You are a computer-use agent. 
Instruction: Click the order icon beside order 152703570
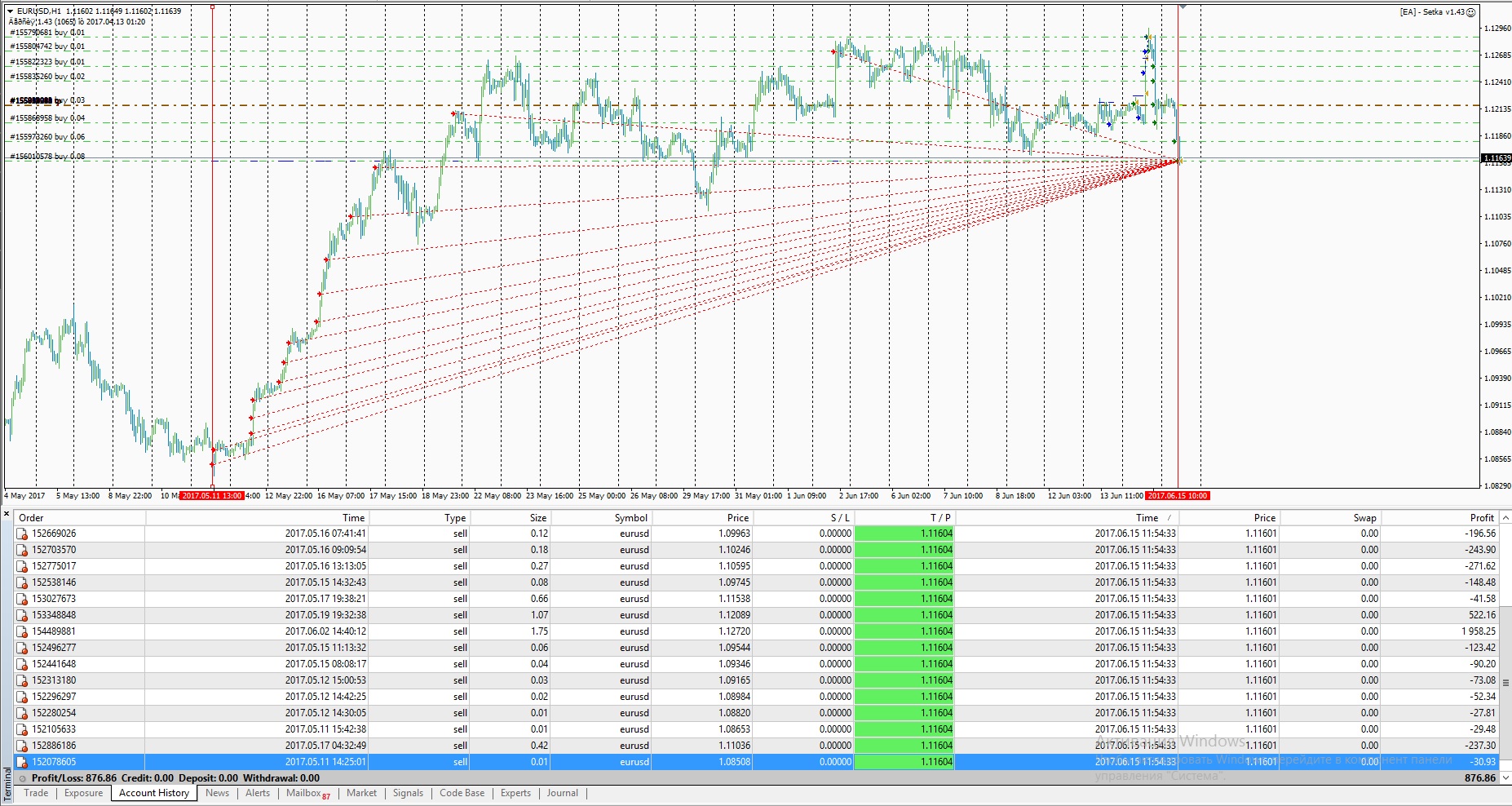point(23,550)
